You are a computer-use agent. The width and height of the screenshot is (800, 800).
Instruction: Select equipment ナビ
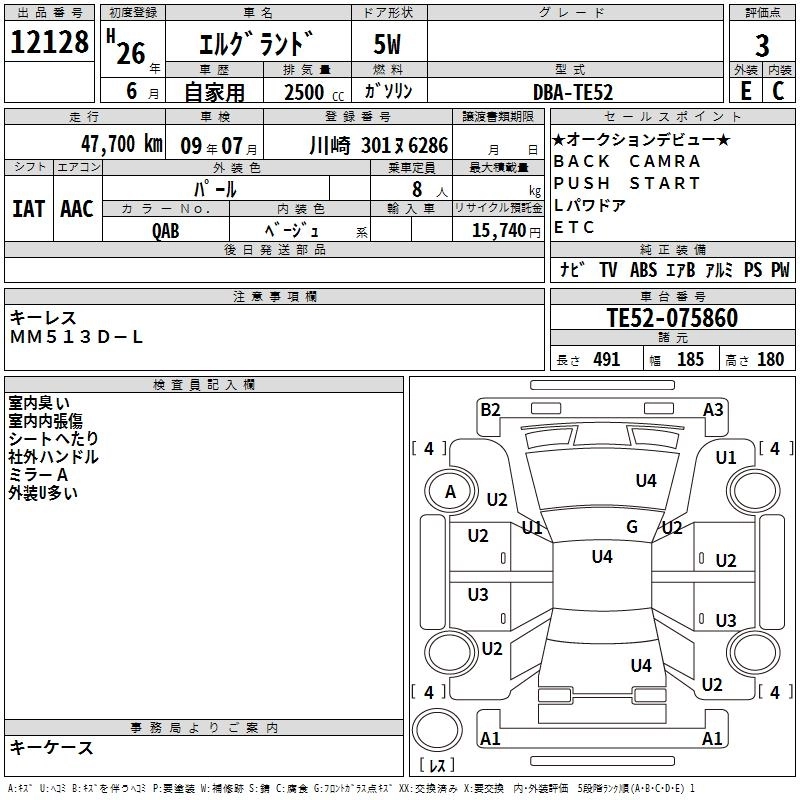[571, 269]
